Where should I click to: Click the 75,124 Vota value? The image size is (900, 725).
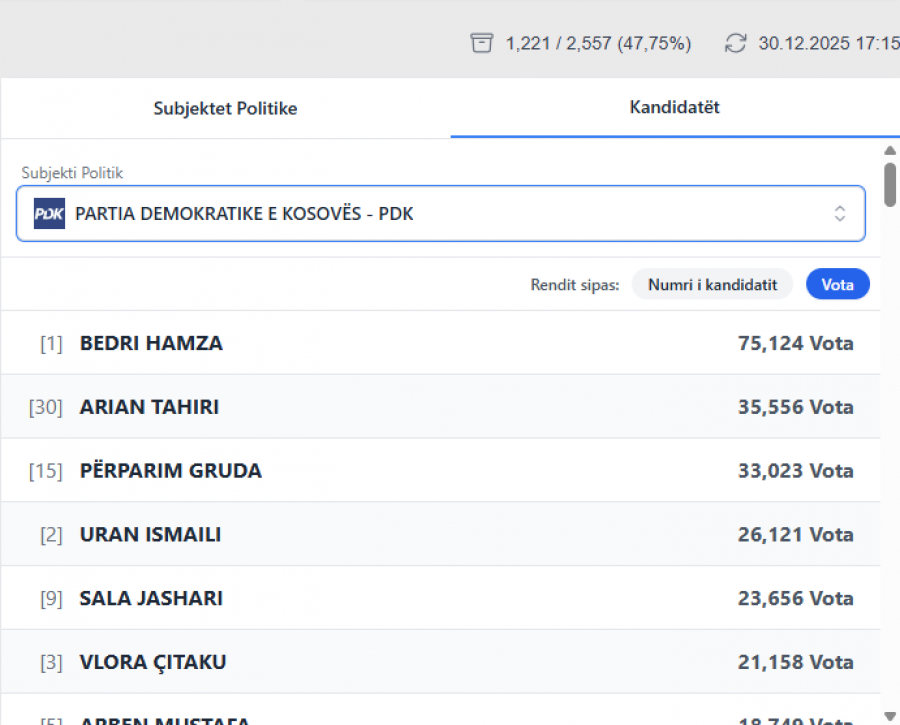(x=796, y=343)
